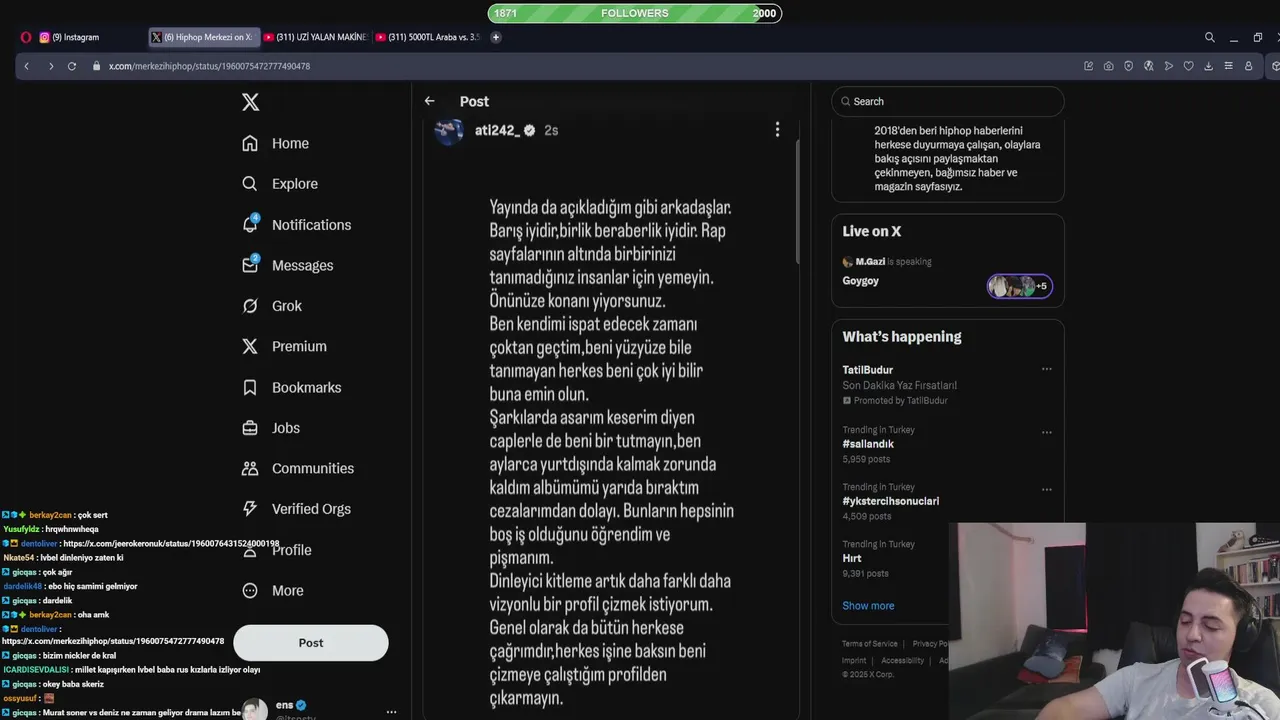Open the tab search magnifier in title bar
The image size is (1280, 720).
coord(1209,37)
